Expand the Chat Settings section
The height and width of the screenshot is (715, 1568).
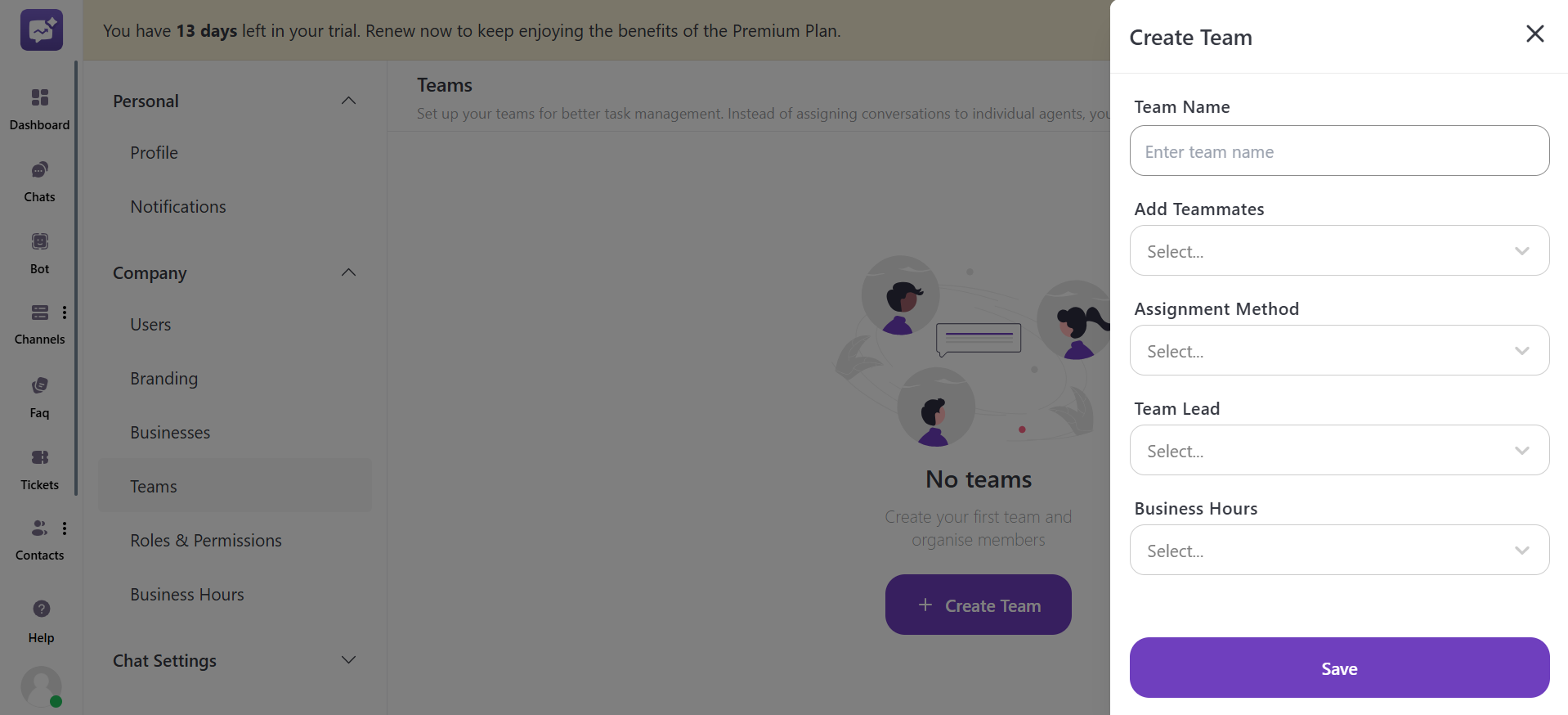(x=235, y=660)
